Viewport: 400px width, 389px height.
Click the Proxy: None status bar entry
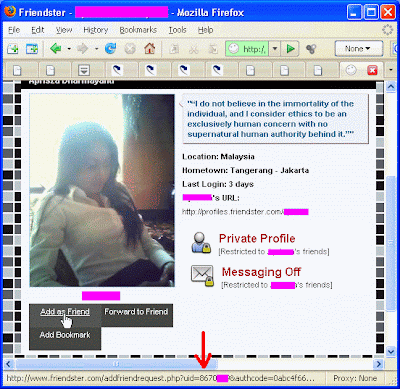pos(355,379)
